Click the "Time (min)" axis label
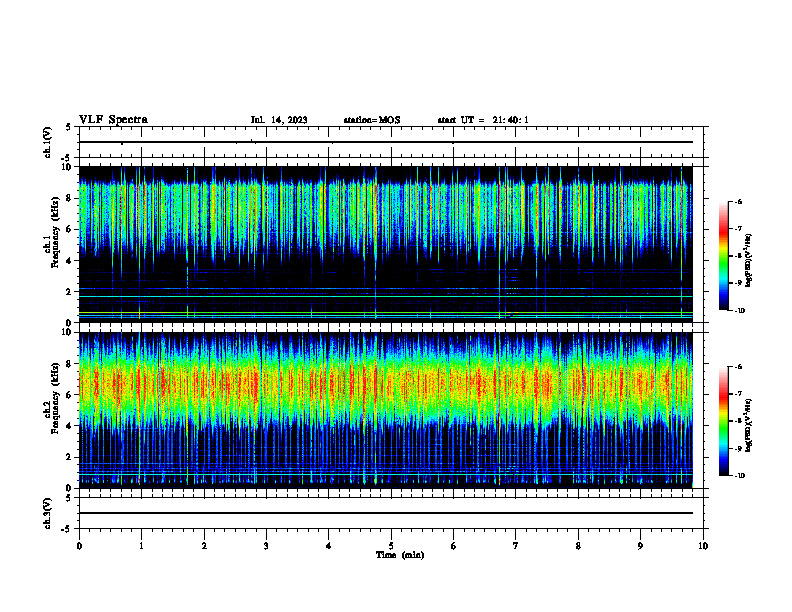 pos(400,555)
